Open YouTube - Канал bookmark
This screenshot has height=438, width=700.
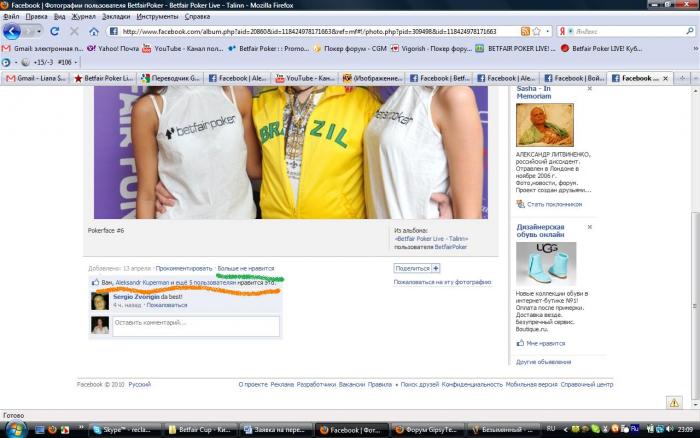pos(183,48)
